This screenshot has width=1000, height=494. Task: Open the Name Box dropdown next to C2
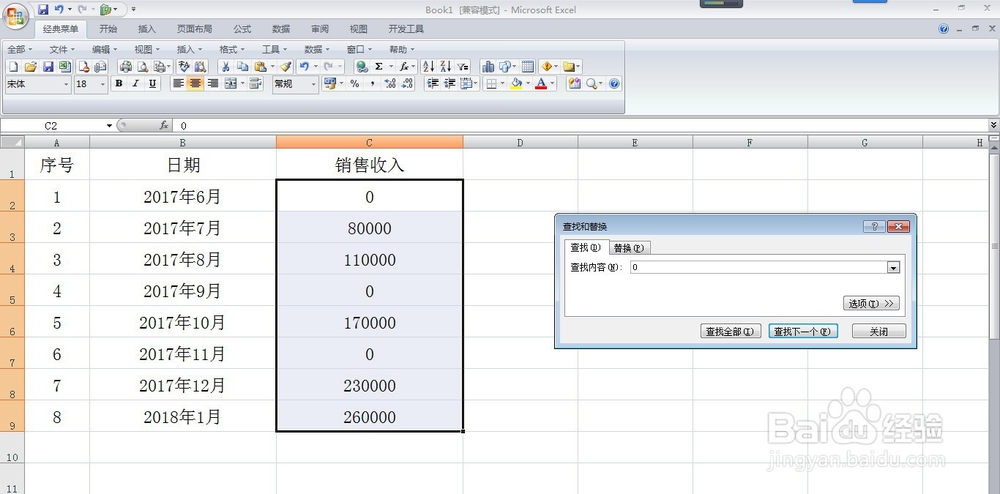point(110,126)
